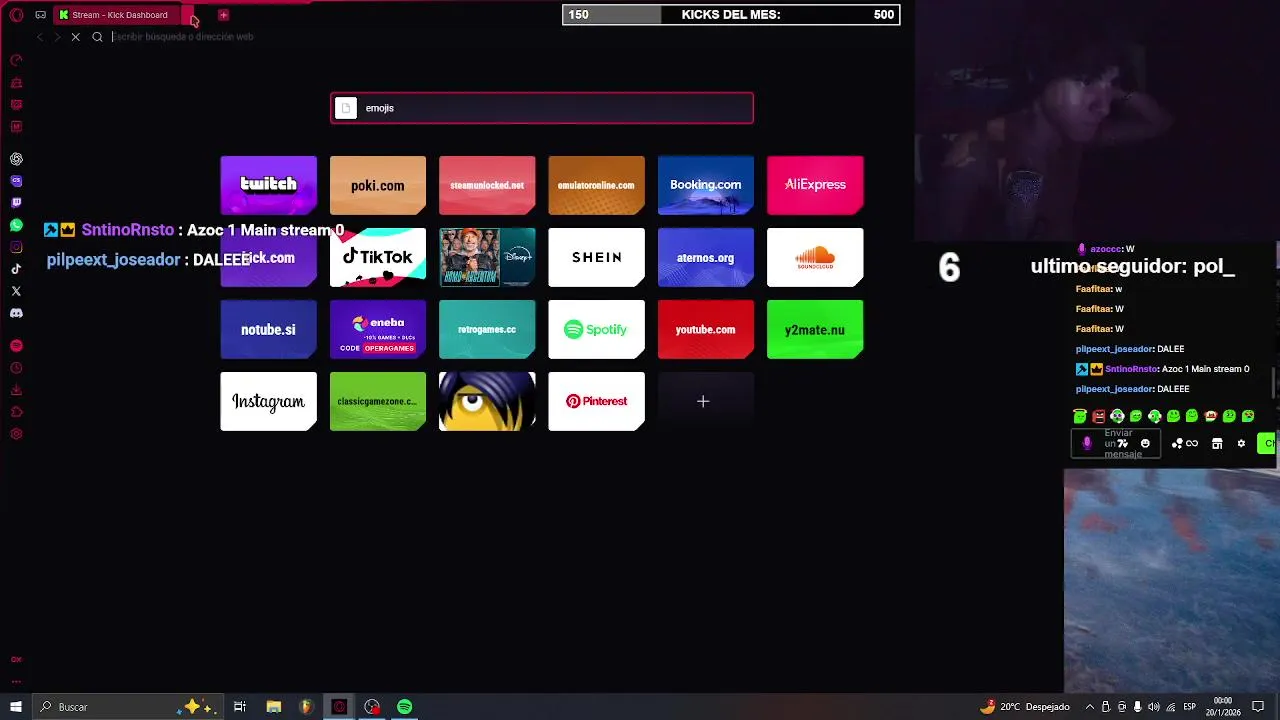Open extensions cube icon in the sidebar
1280x720 pixels.
16,412
